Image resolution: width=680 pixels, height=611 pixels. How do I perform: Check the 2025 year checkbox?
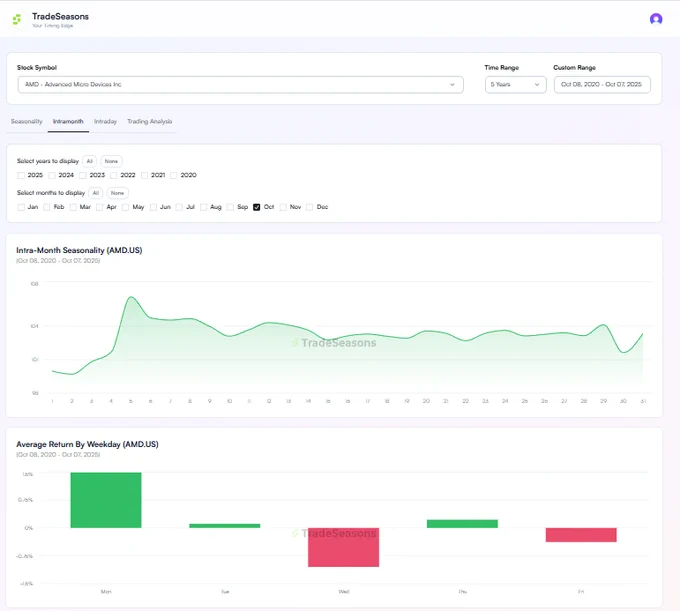click(21, 175)
